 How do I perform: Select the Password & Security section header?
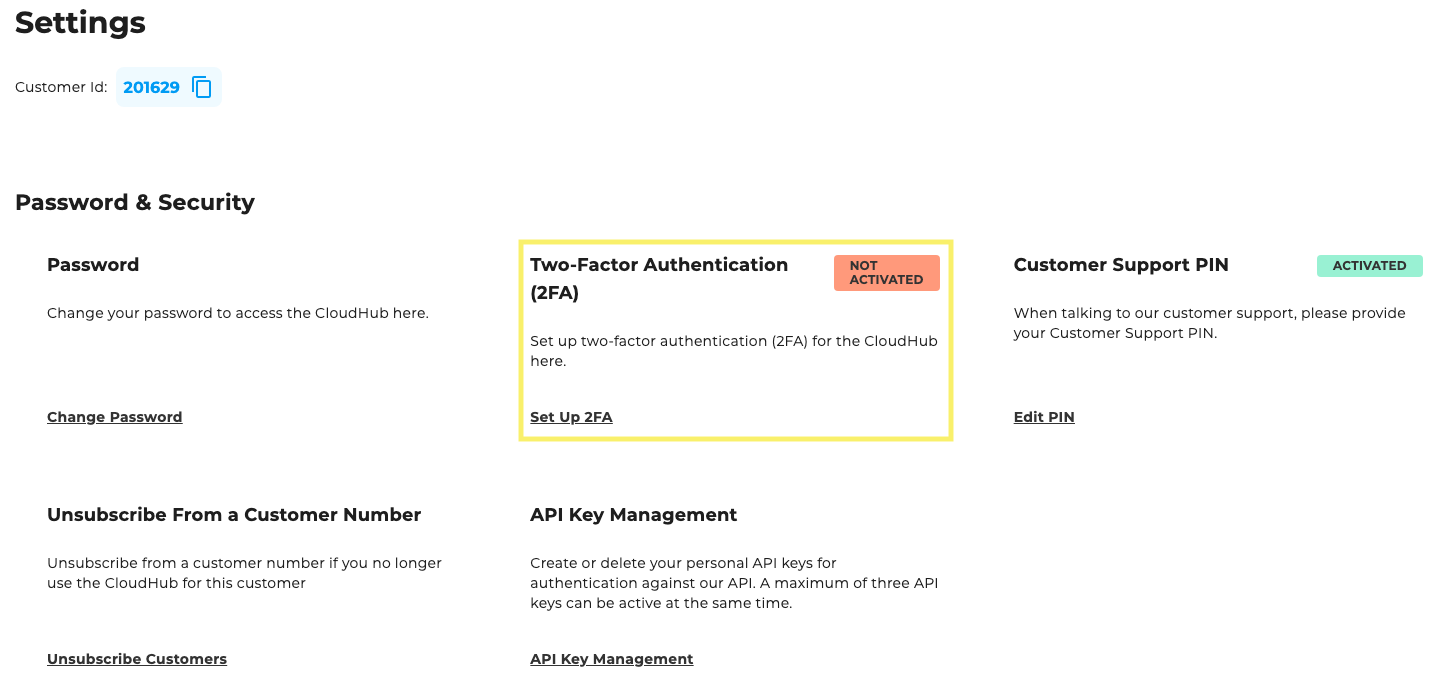pos(134,202)
